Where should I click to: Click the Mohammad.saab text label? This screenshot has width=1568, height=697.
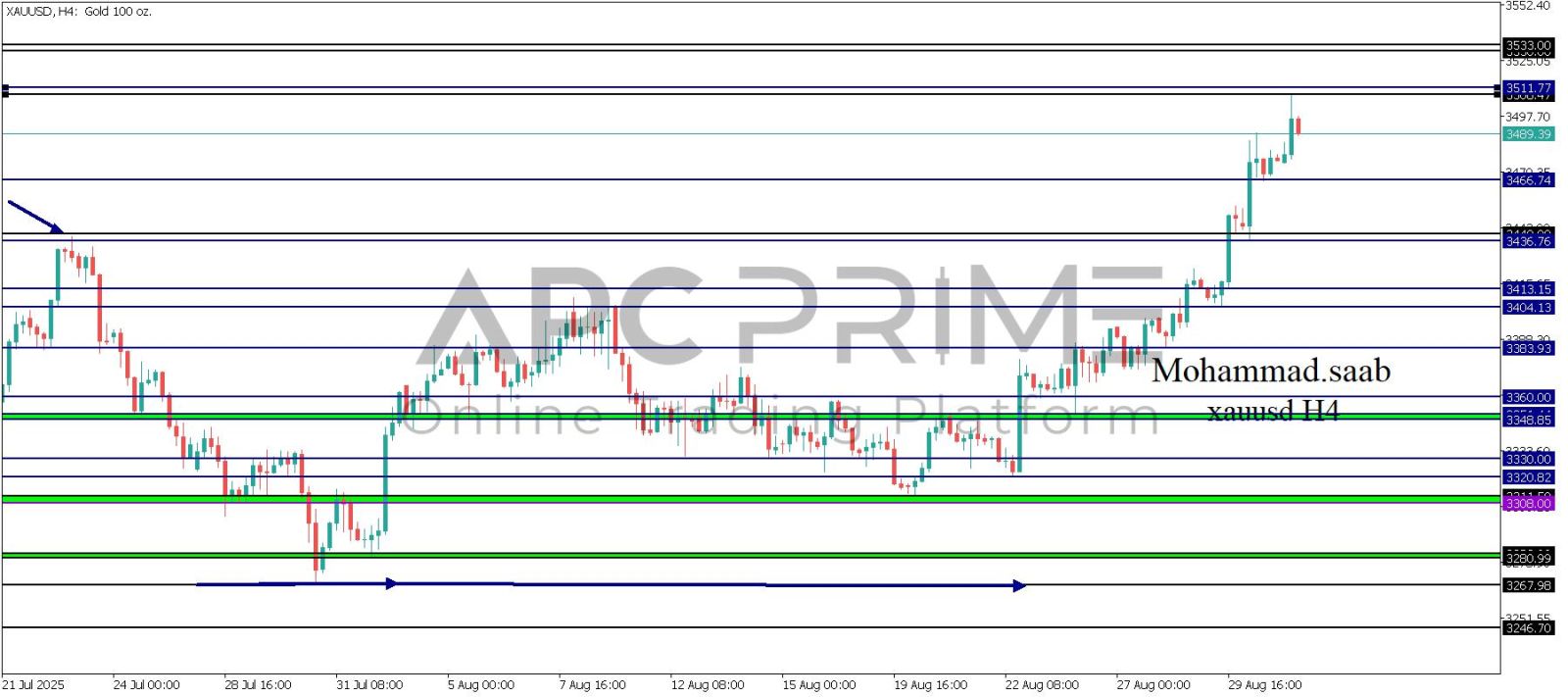[x=1270, y=371]
